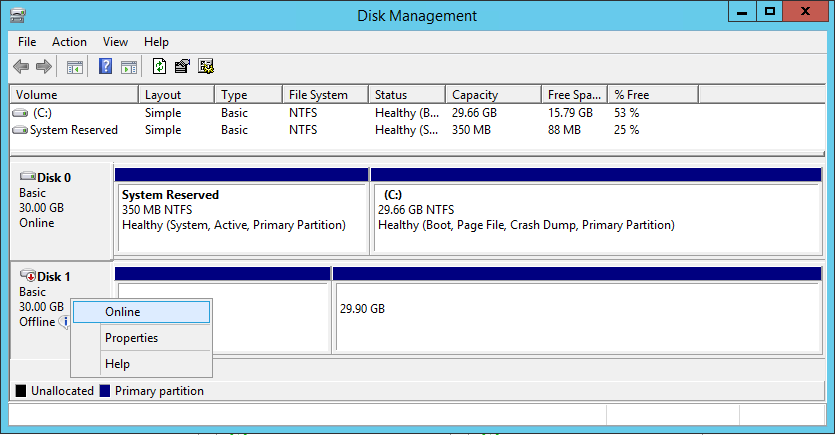Sort by the Type column header

249,95
